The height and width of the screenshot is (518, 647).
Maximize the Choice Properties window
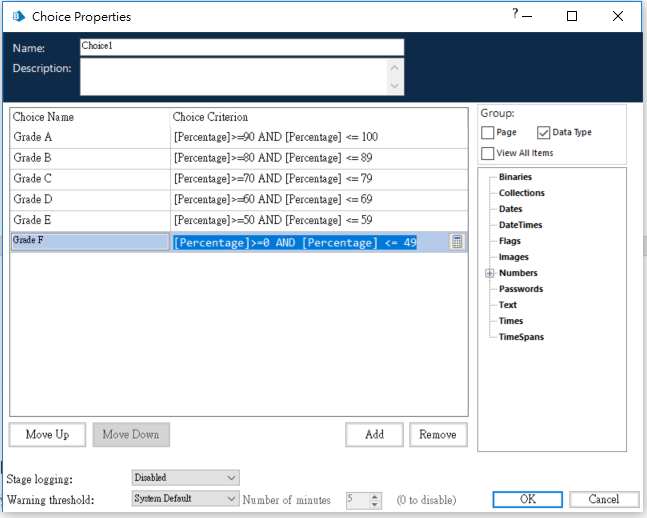(572, 16)
